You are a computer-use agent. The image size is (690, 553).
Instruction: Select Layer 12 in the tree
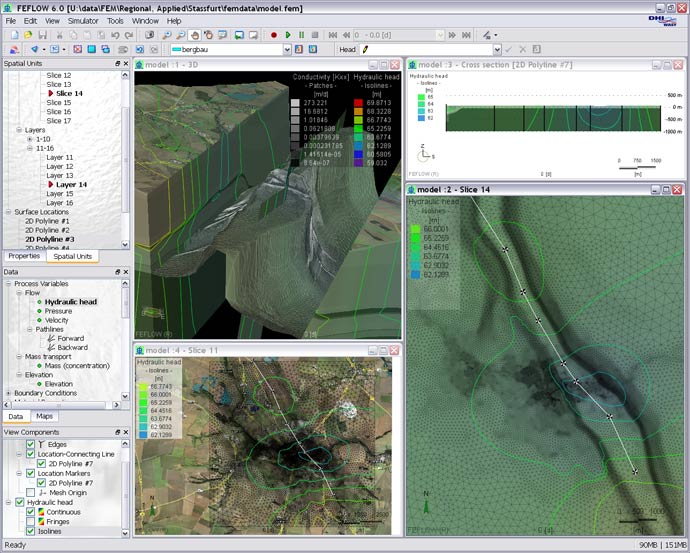point(59,166)
